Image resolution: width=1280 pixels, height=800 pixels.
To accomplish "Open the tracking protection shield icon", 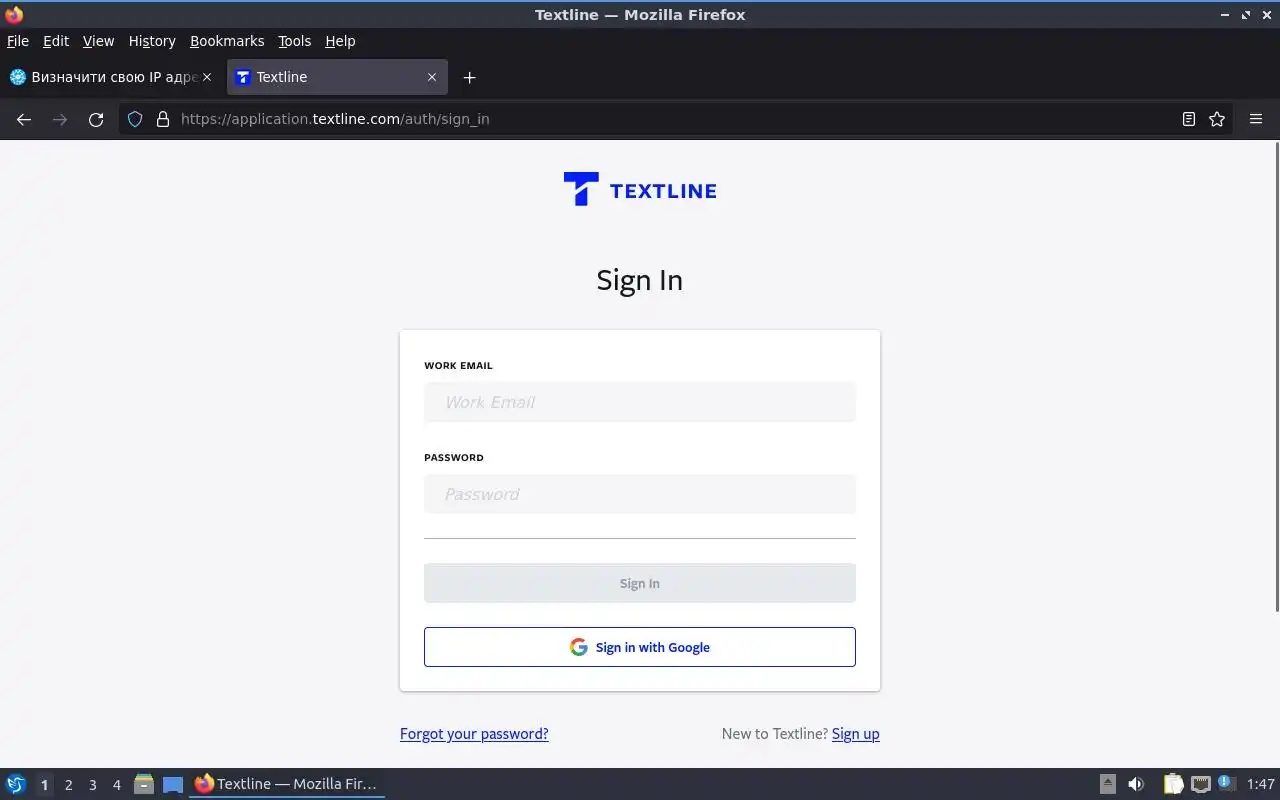I will click(x=135, y=119).
